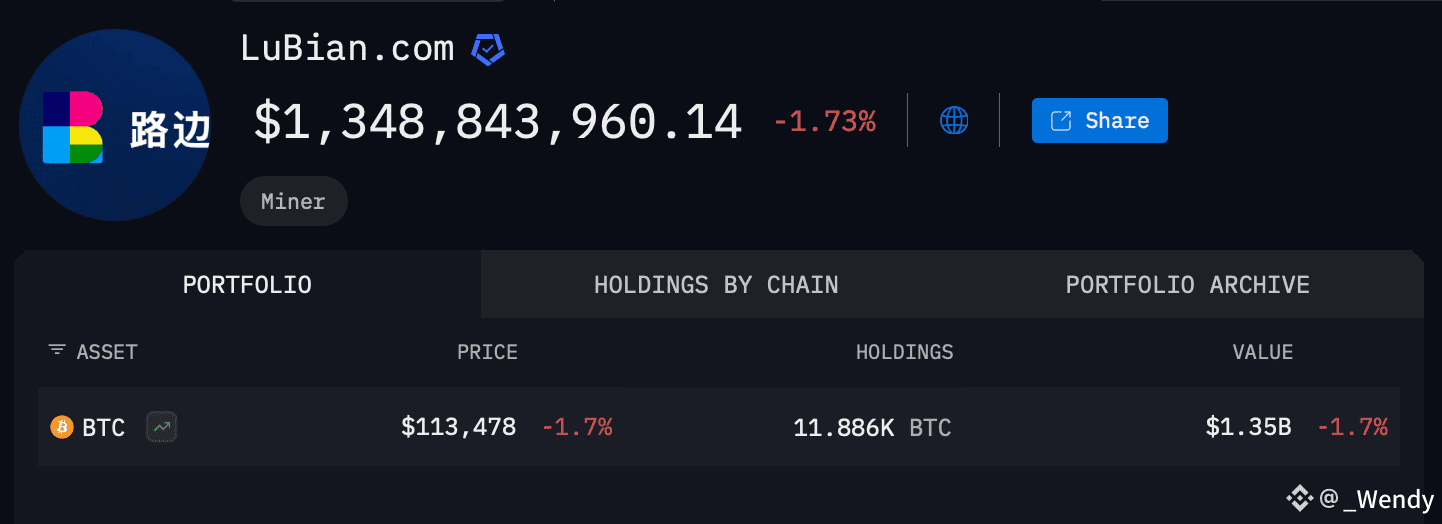Open the PORTFOLIO ARCHIVE tab
Viewport: 1442px width, 524px height.
(1188, 285)
